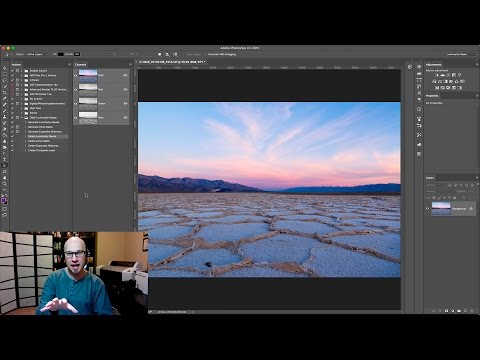
Task: Open the workspace switcher dropdown
Action: [x=461, y=54]
